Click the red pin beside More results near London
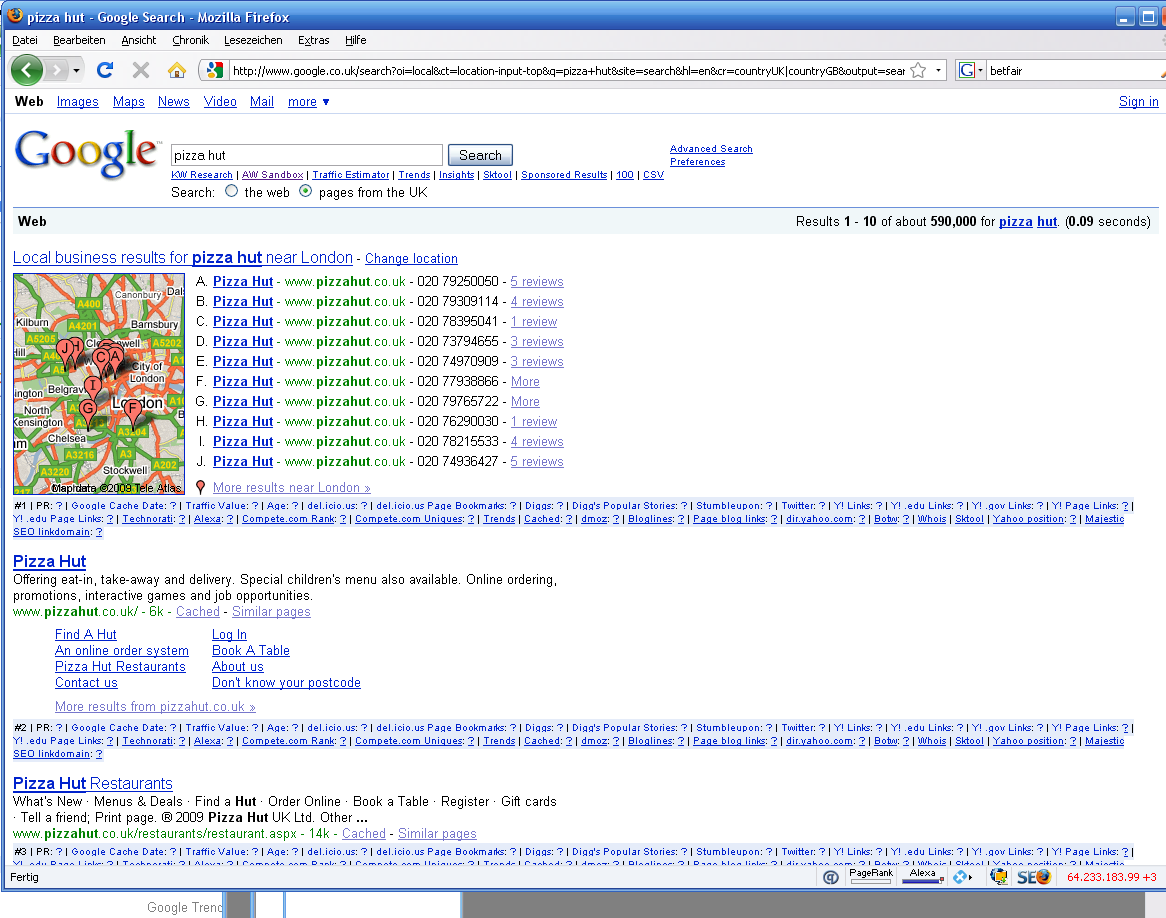This screenshot has width=1166, height=918. [200, 487]
